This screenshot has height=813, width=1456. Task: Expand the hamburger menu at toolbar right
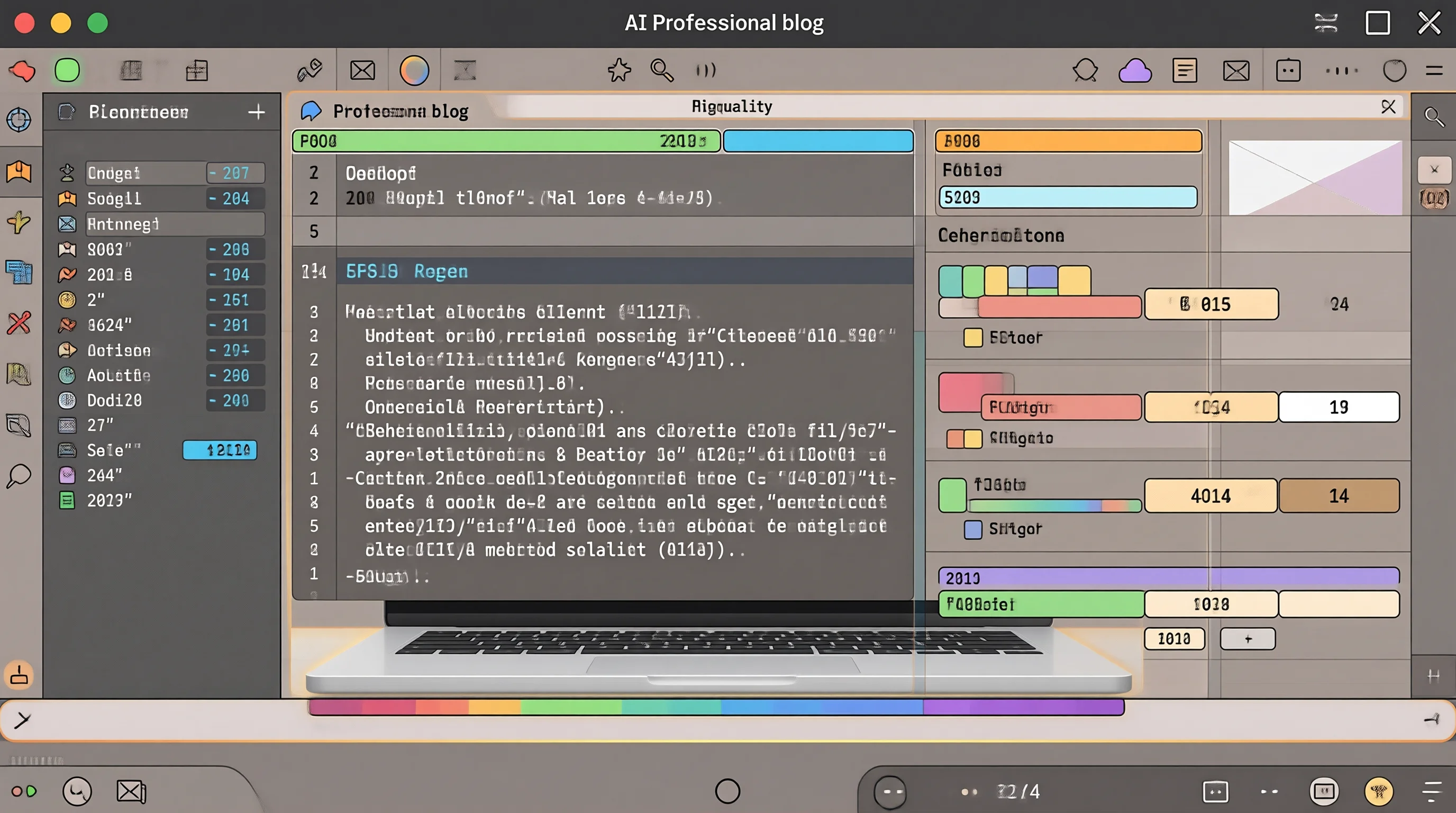coord(1434,71)
